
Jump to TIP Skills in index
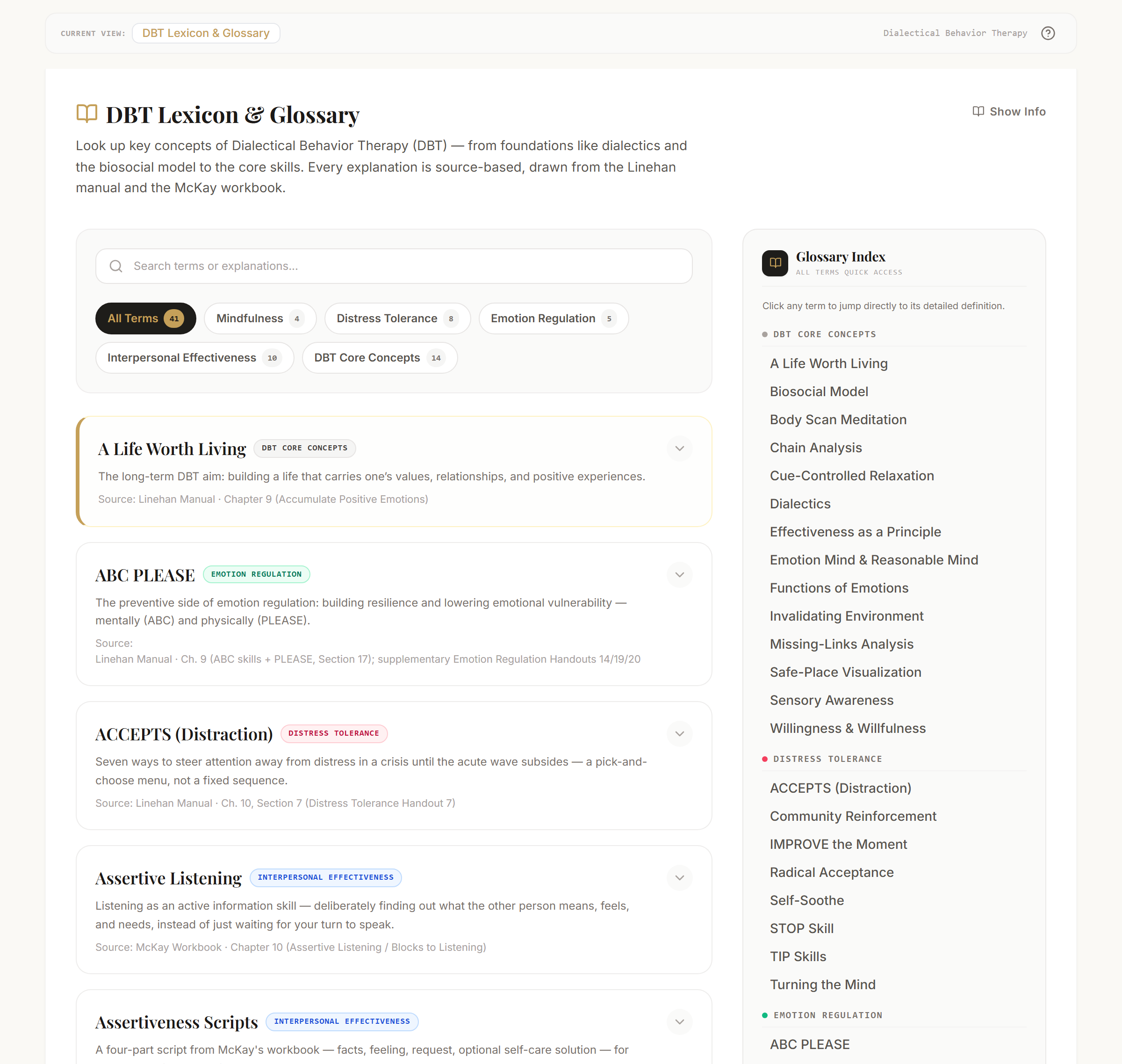coord(798,957)
